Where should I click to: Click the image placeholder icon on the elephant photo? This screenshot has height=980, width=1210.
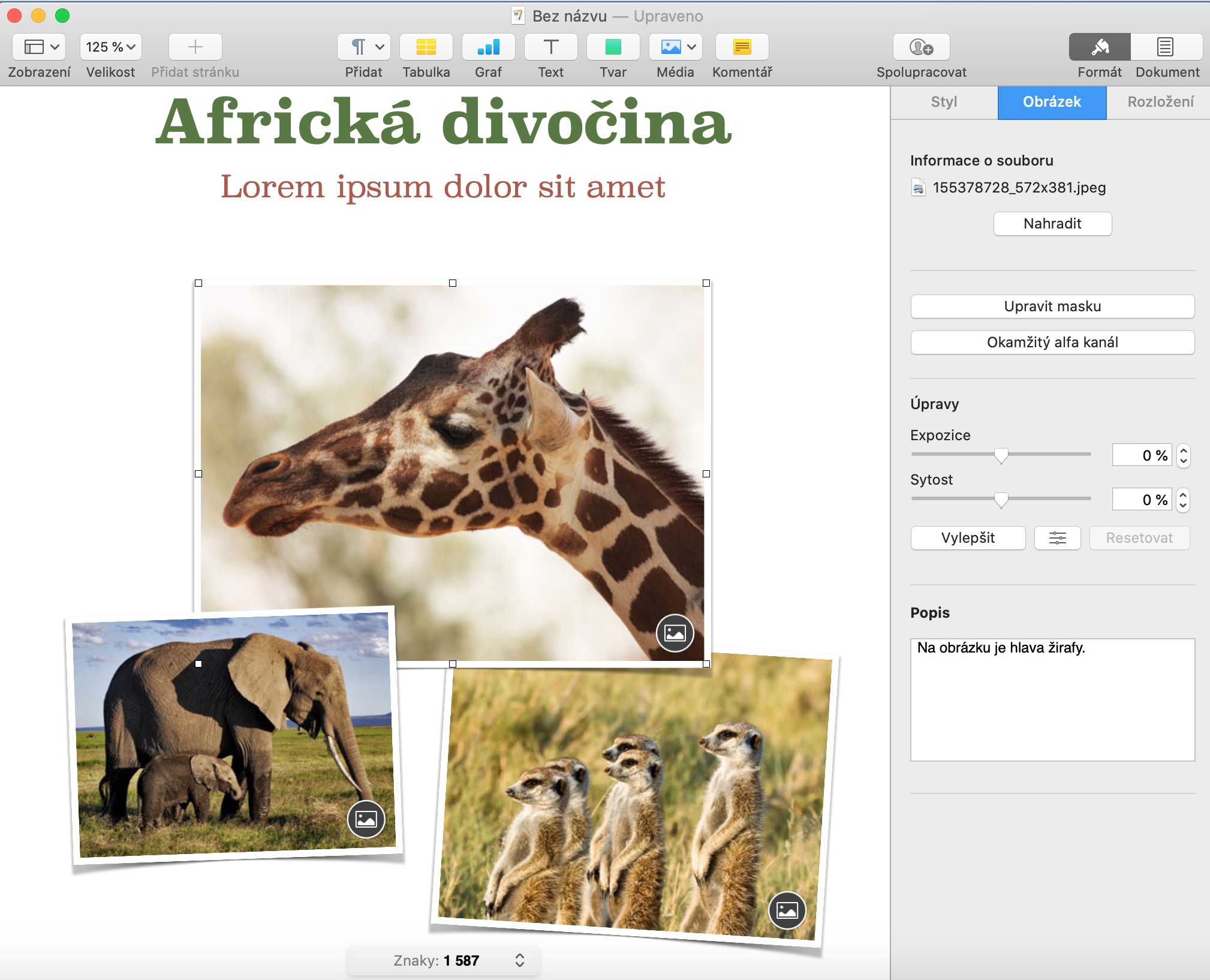coord(366,819)
